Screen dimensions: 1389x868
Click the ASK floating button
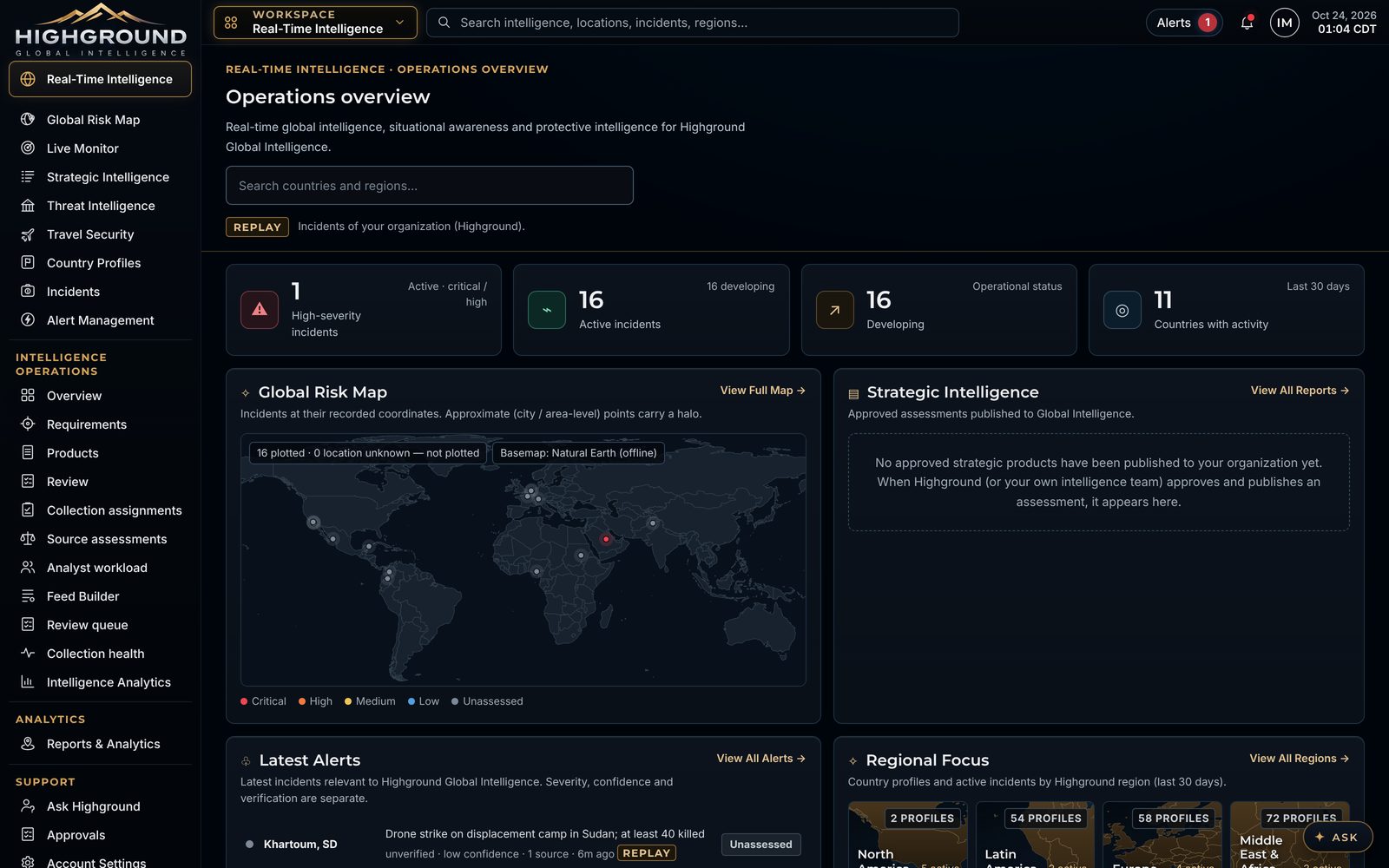pyautogui.click(x=1337, y=837)
